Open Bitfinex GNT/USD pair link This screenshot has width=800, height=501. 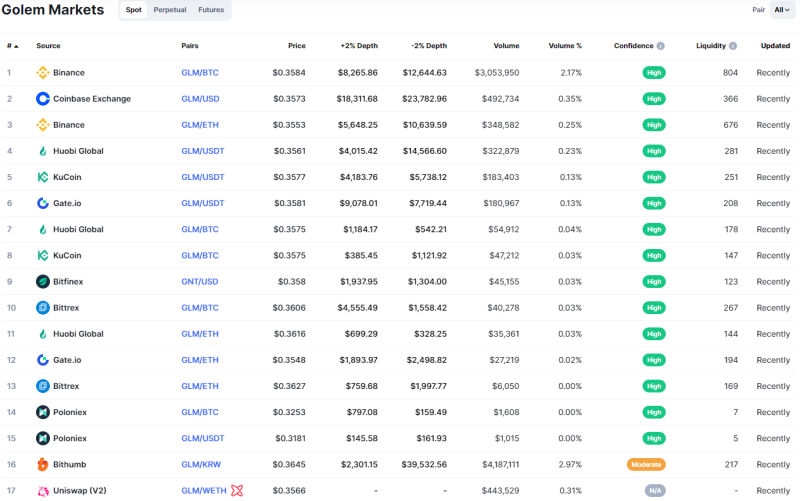point(200,281)
